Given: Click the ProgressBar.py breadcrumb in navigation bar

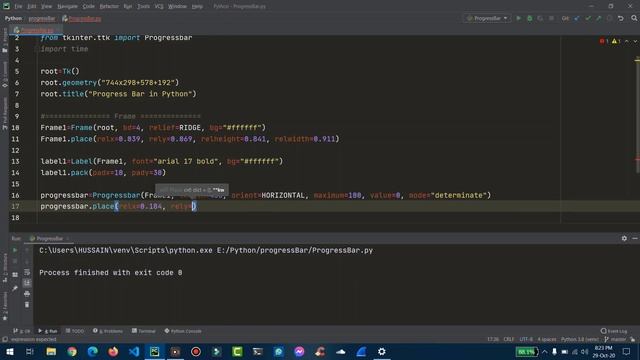Looking at the screenshot, I should point(82,19).
